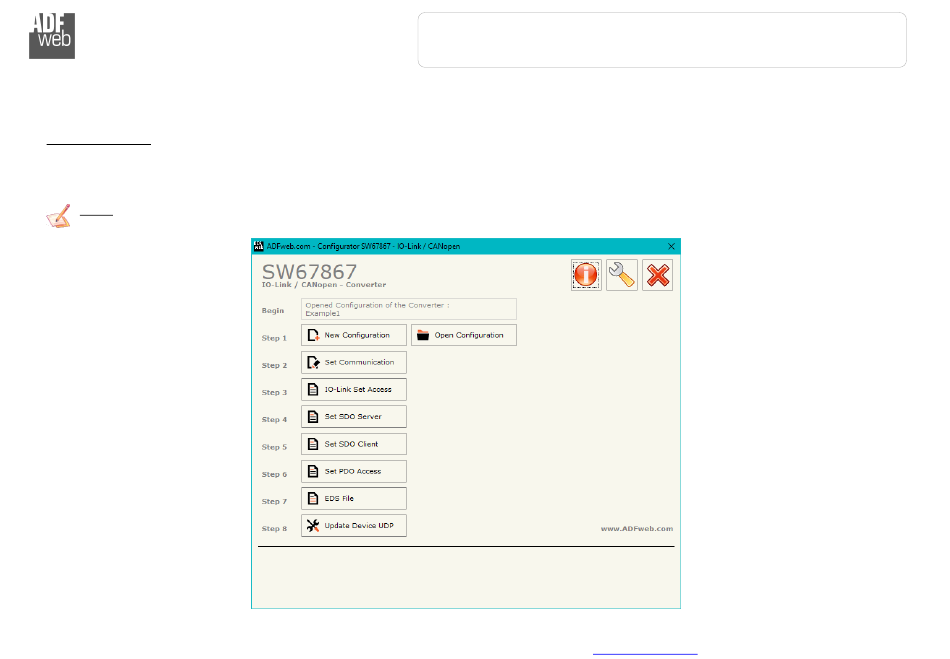
Task: Click the note pencil icon
Action: pyautogui.click(x=59, y=216)
